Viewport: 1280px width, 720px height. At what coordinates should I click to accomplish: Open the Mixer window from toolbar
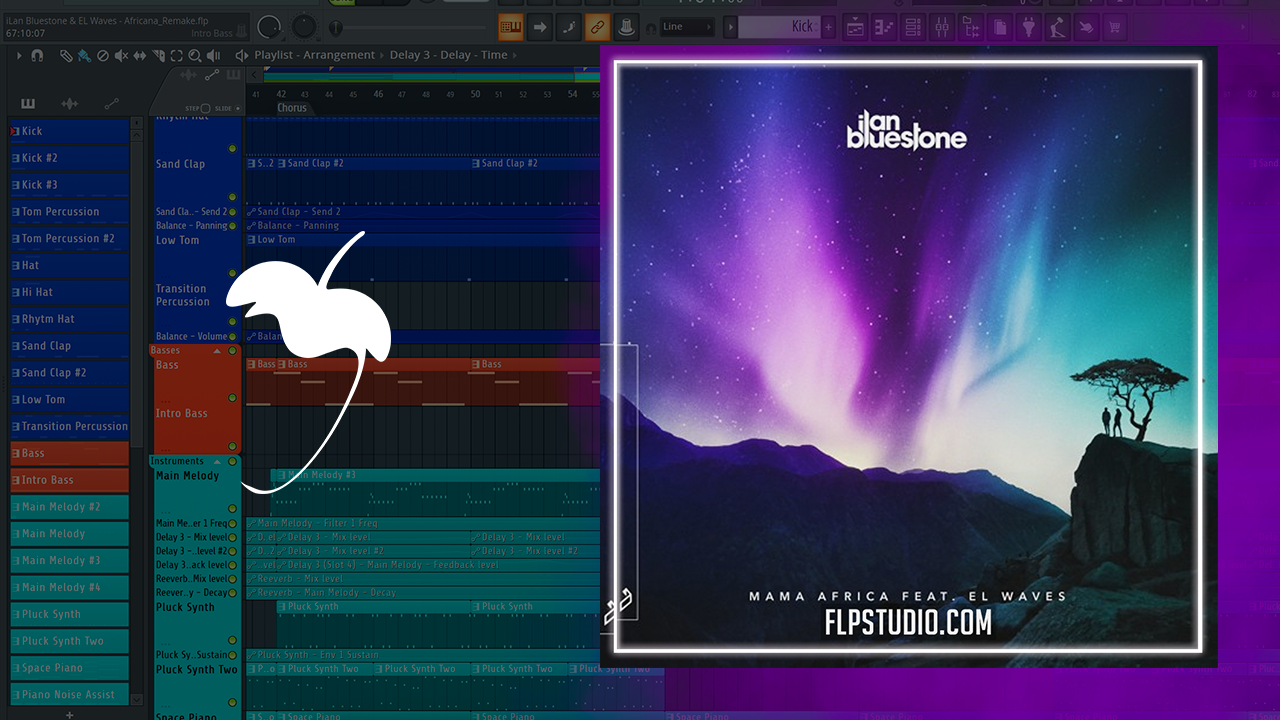941,27
